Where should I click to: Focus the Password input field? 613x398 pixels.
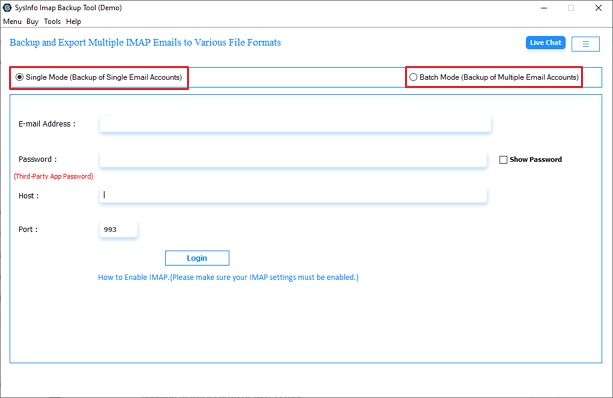click(293, 160)
